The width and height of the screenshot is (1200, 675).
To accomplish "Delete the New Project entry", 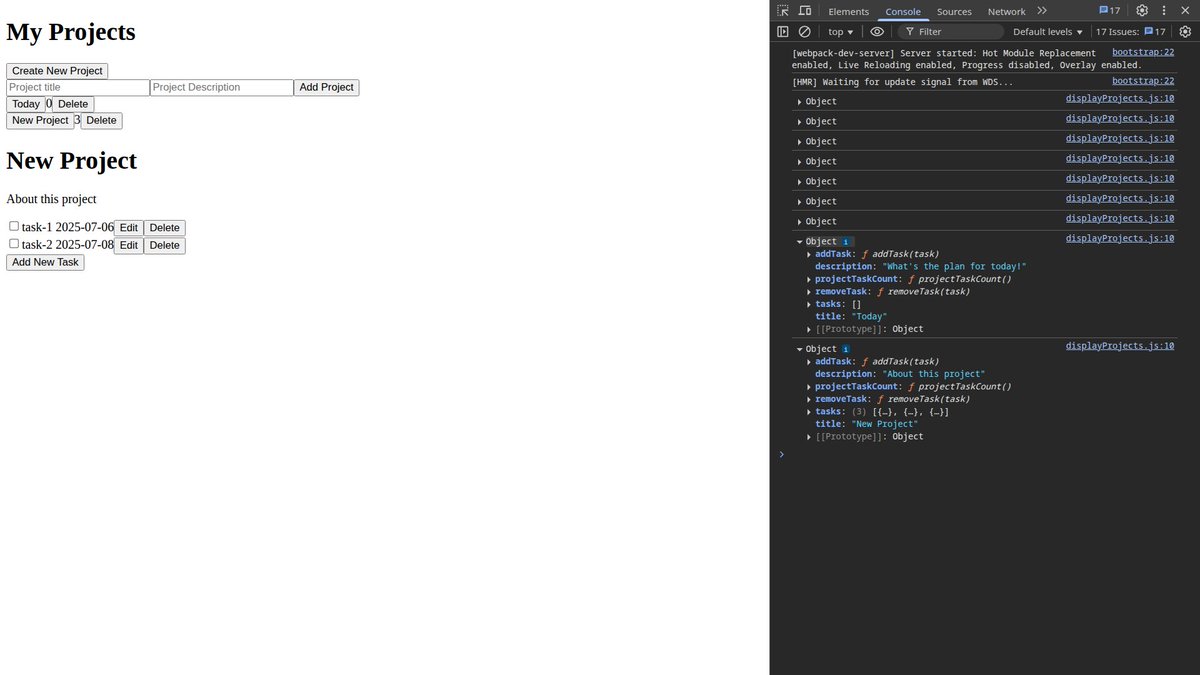I will [101, 120].
